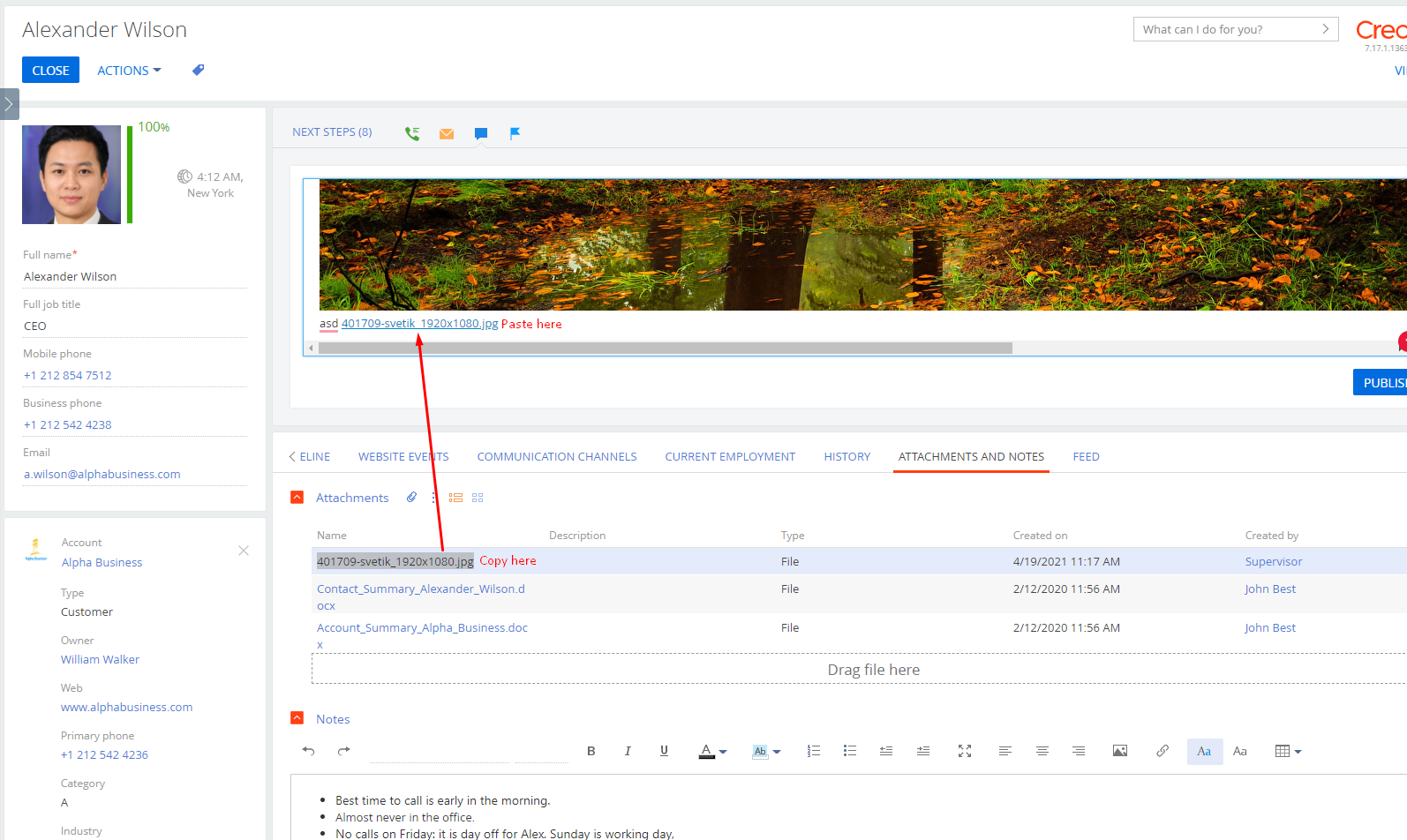Expand the left side panel arrow
The image size is (1407, 840).
tap(9, 104)
